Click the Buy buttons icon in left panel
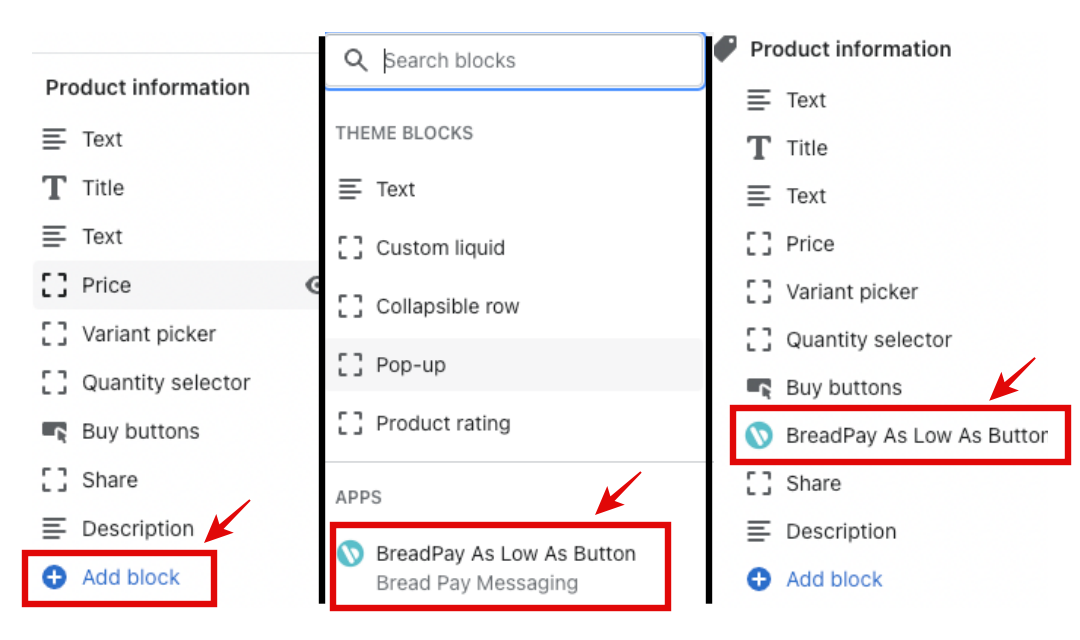Image resolution: width=1080 pixels, height=640 pixels. click(54, 431)
